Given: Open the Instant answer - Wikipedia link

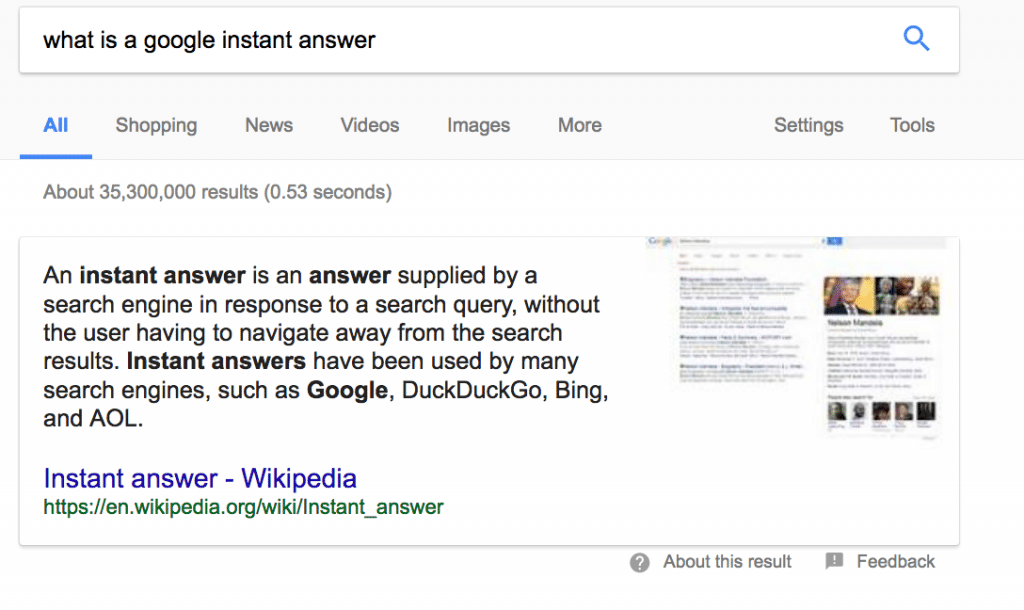Looking at the screenshot, I should click(200, 478).
